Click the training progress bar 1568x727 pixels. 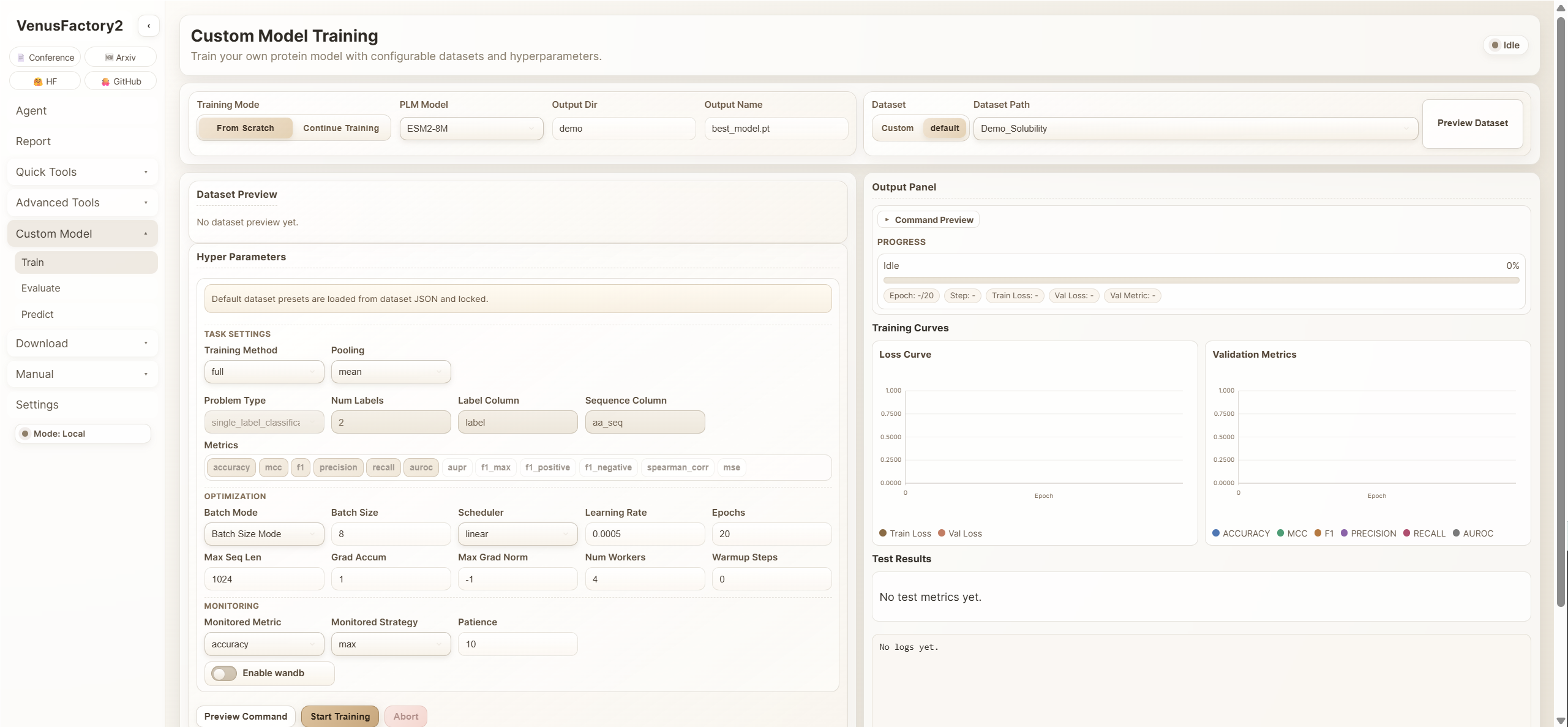[x=1201, y=280]
